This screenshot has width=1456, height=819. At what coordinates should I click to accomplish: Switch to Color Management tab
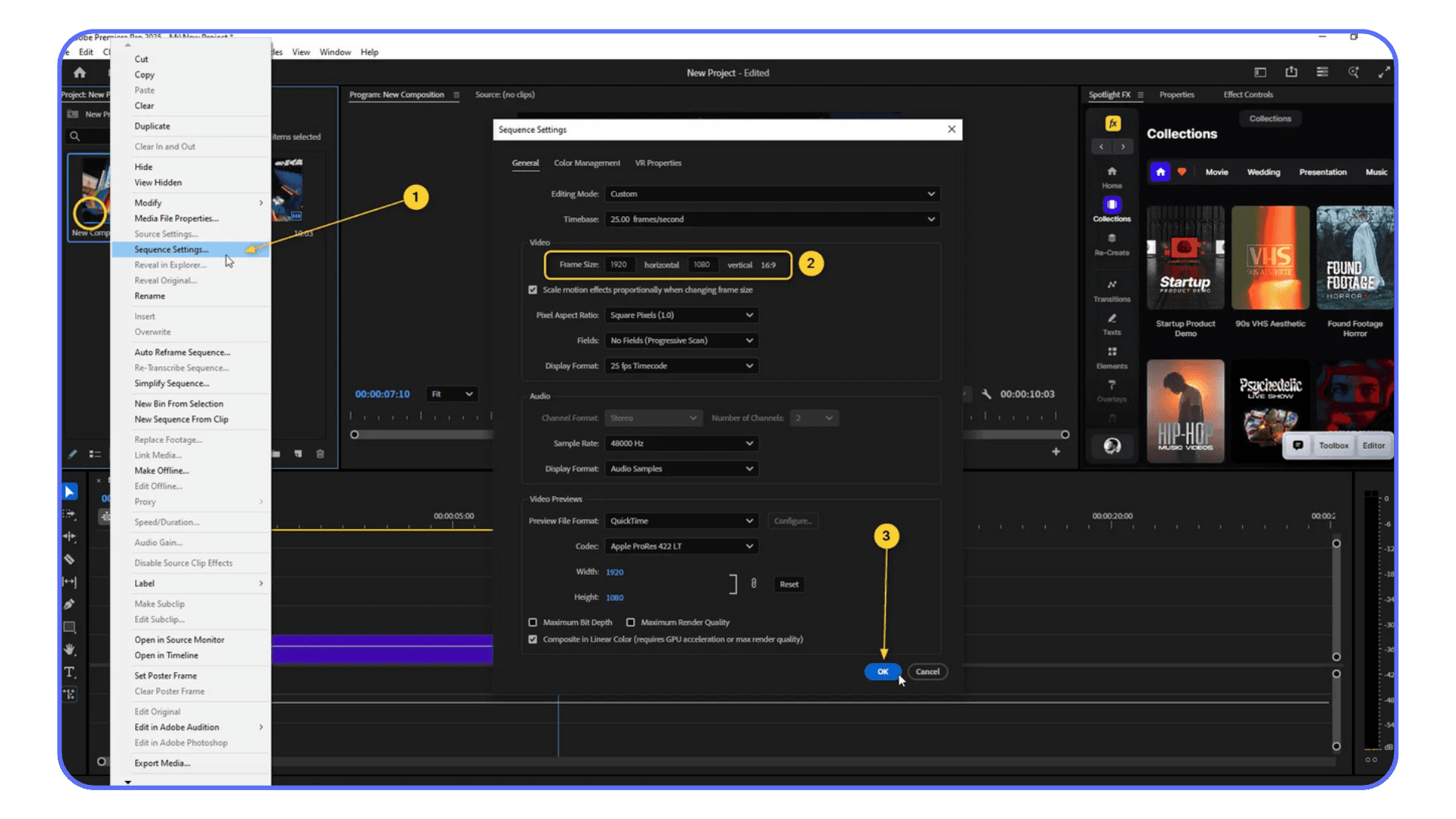tap(586, 163)
